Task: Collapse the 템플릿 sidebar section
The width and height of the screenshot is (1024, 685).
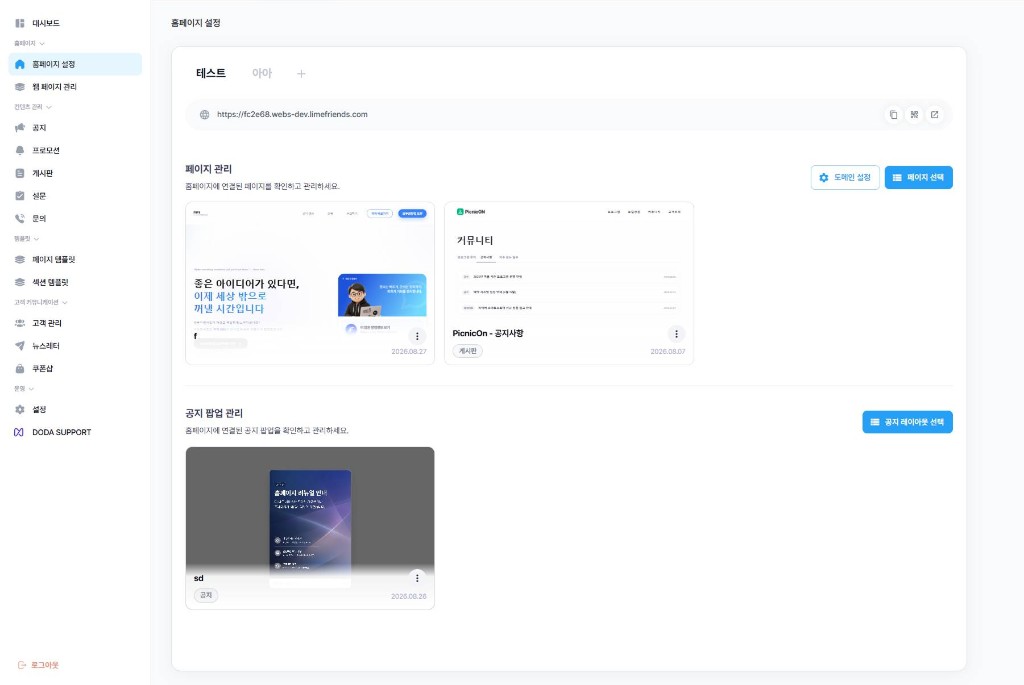Action: (26, 239)
